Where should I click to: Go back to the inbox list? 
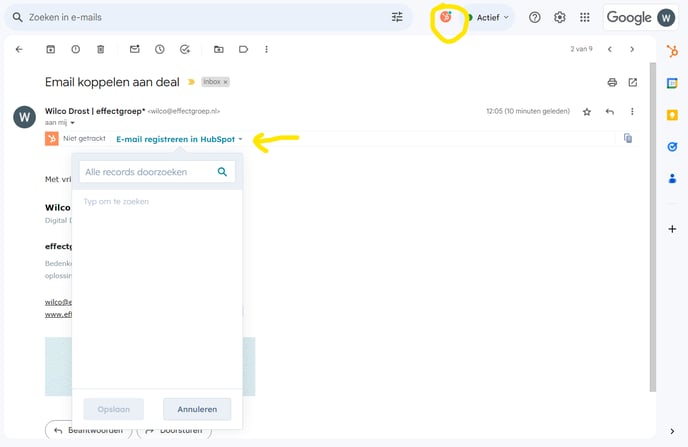[19, 49]
